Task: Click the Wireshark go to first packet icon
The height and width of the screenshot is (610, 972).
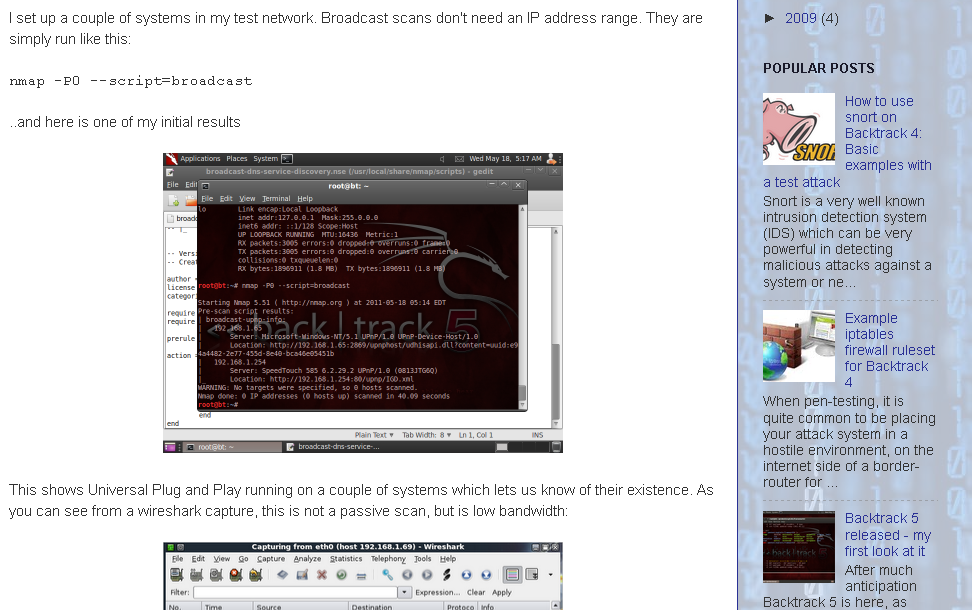Action: 466,575
